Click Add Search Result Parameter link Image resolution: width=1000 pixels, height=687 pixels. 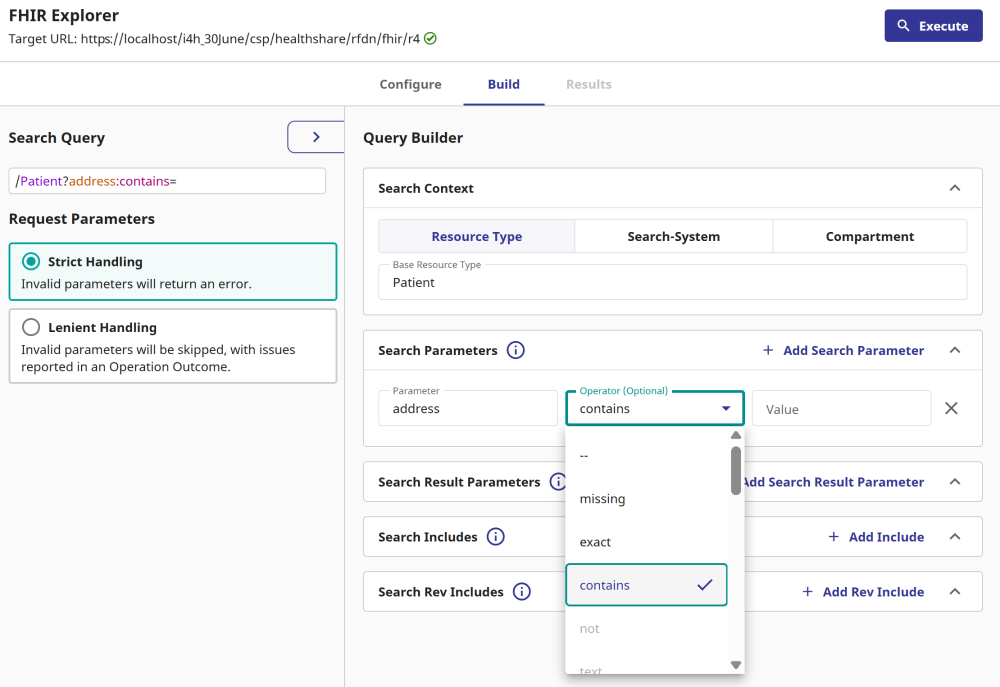click(x=832, y=482)
